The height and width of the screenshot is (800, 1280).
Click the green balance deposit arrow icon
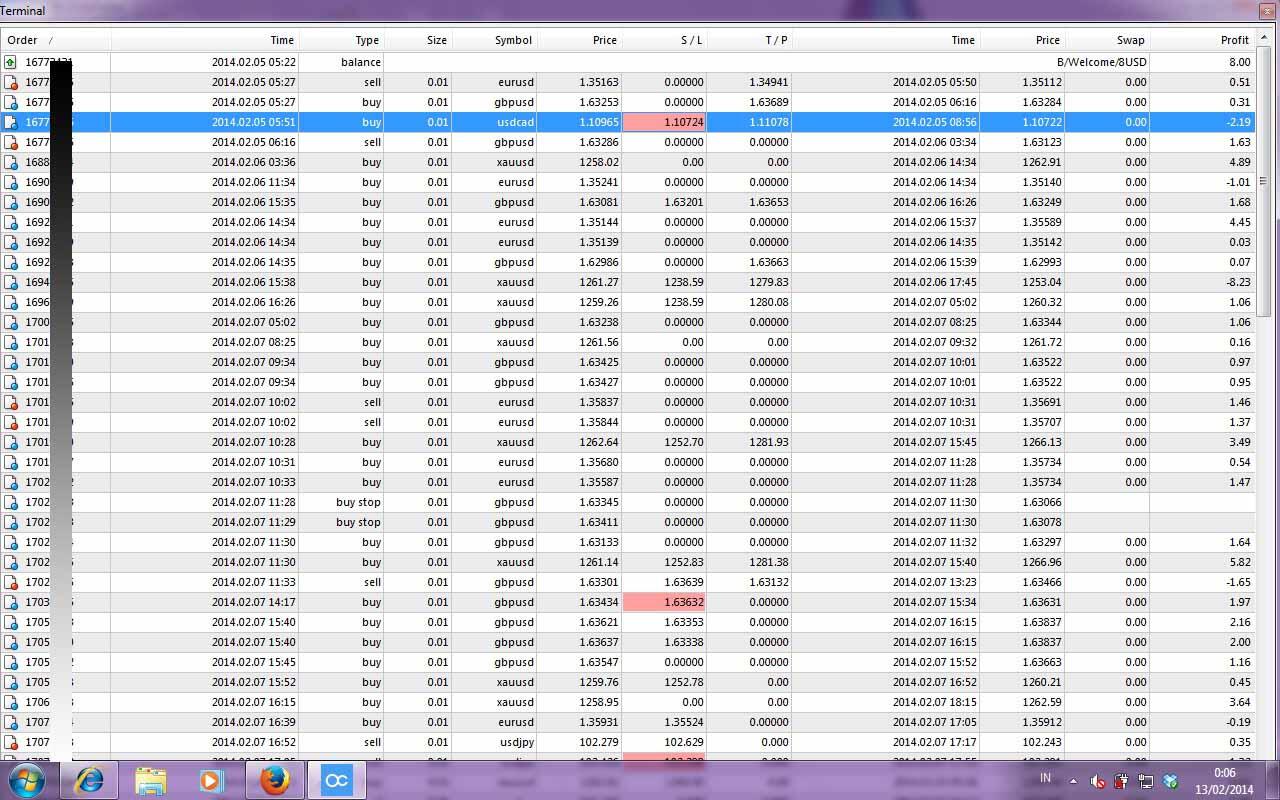[x=10, y=62]
